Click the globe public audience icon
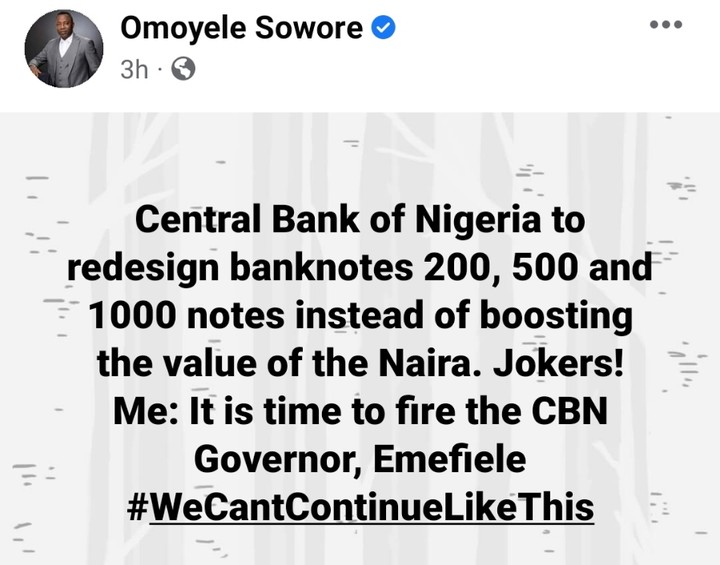Screen dimensions: 720x565 (184, 69)
